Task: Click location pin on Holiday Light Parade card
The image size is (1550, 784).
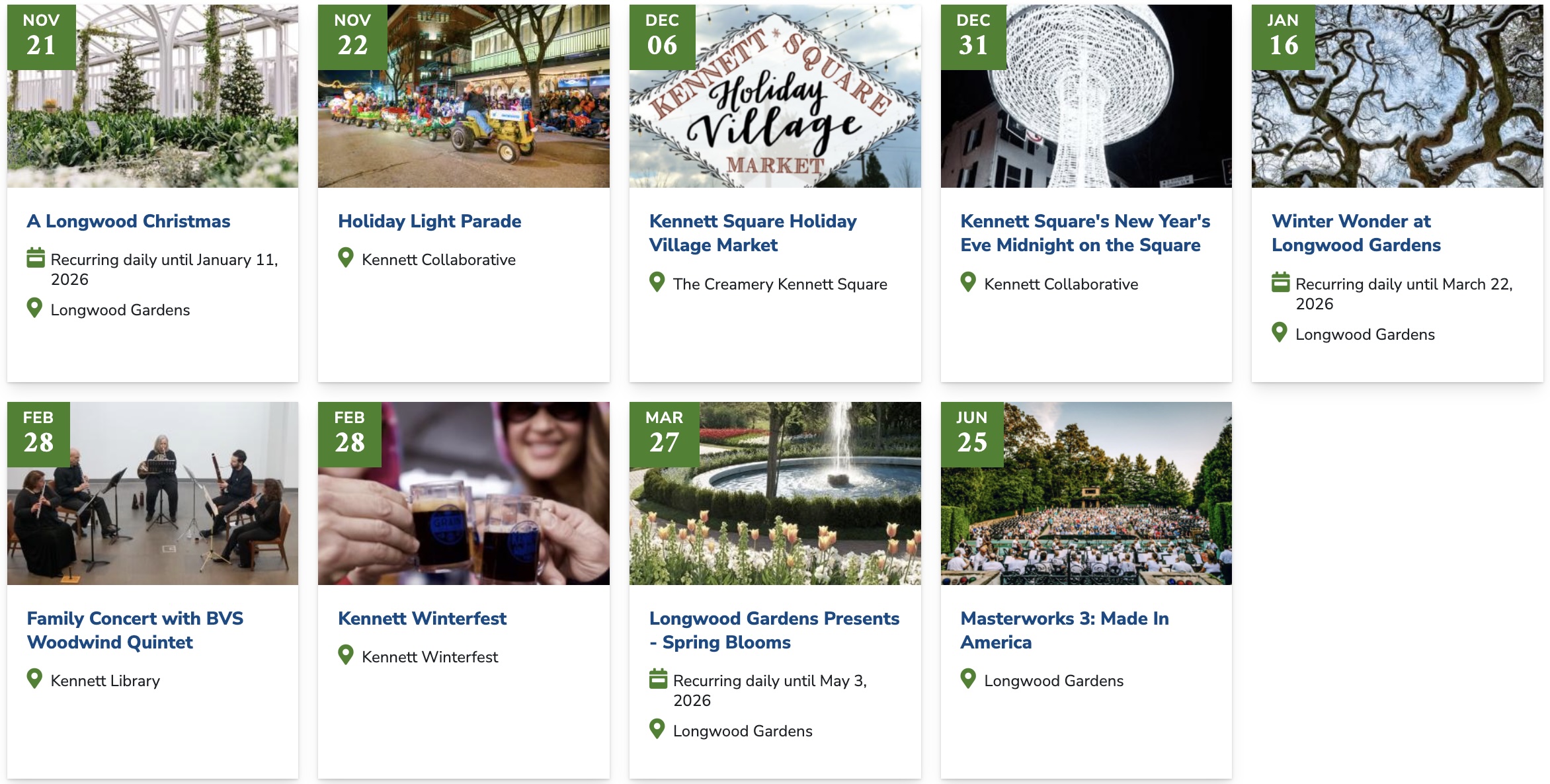Action: click(x=346, y=258)
